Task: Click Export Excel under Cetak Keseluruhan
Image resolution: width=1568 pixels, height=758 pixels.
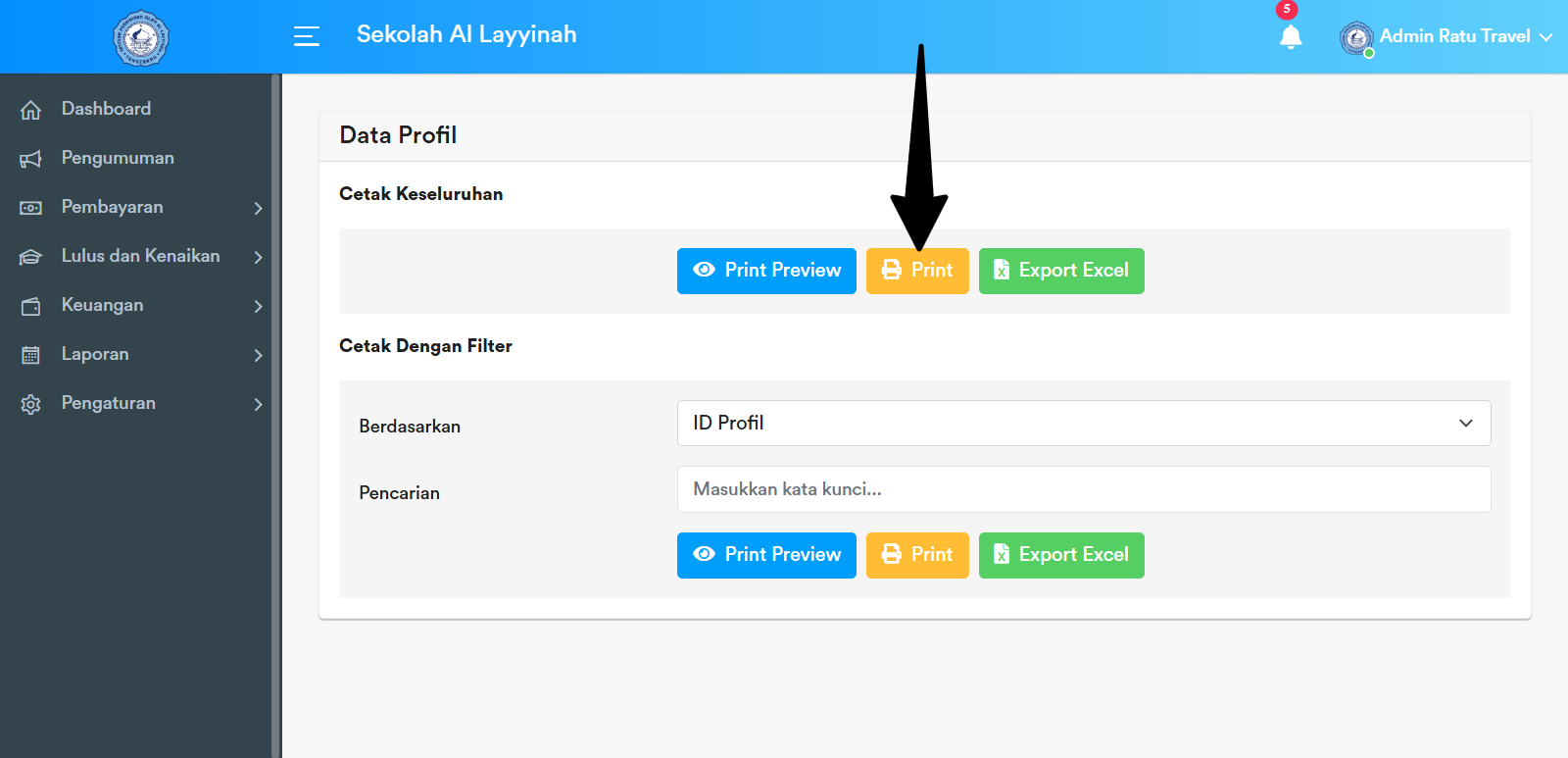Action: [x=1060, y=271]
